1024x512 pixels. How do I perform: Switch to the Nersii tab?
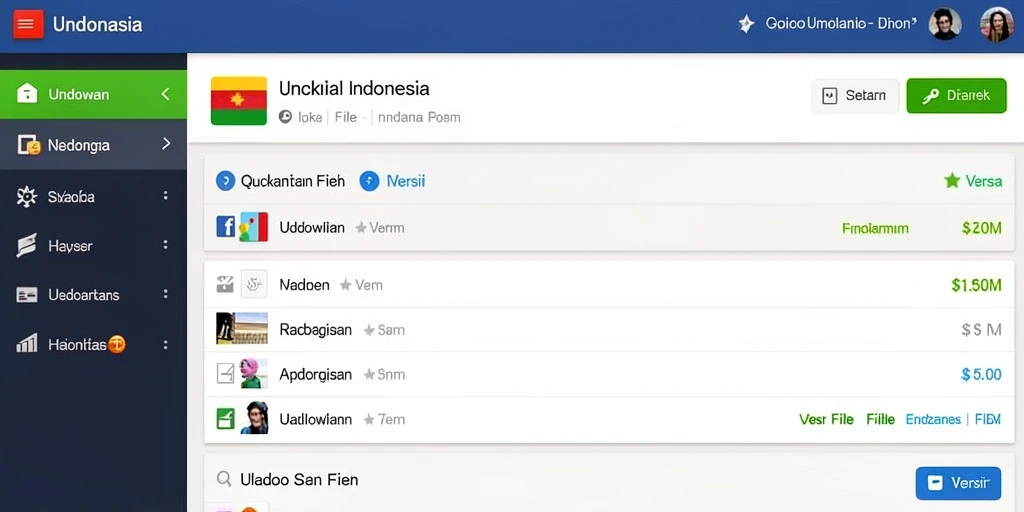click(x=406, y=181)
